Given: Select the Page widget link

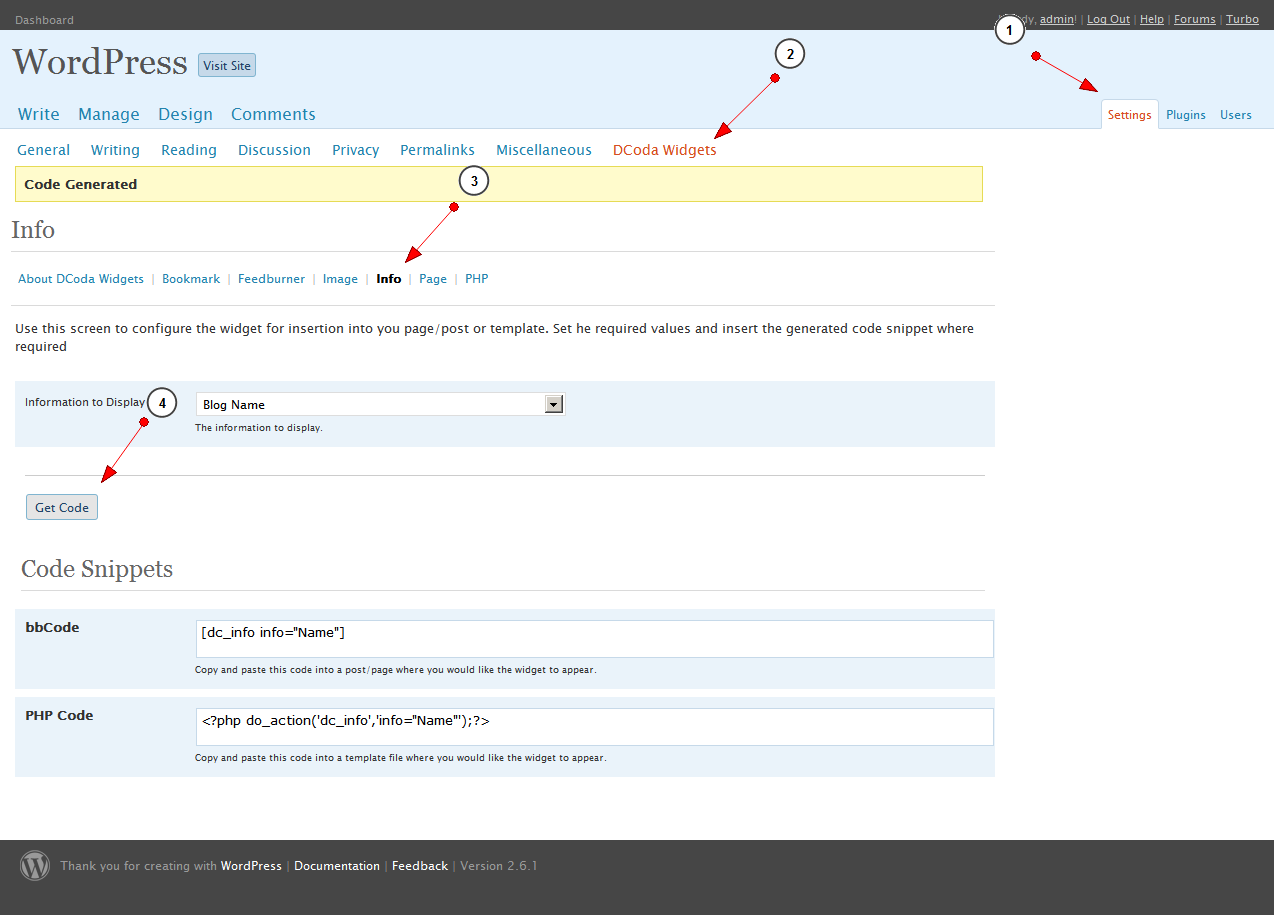Looking at the screenshot, I should point(433,279).
